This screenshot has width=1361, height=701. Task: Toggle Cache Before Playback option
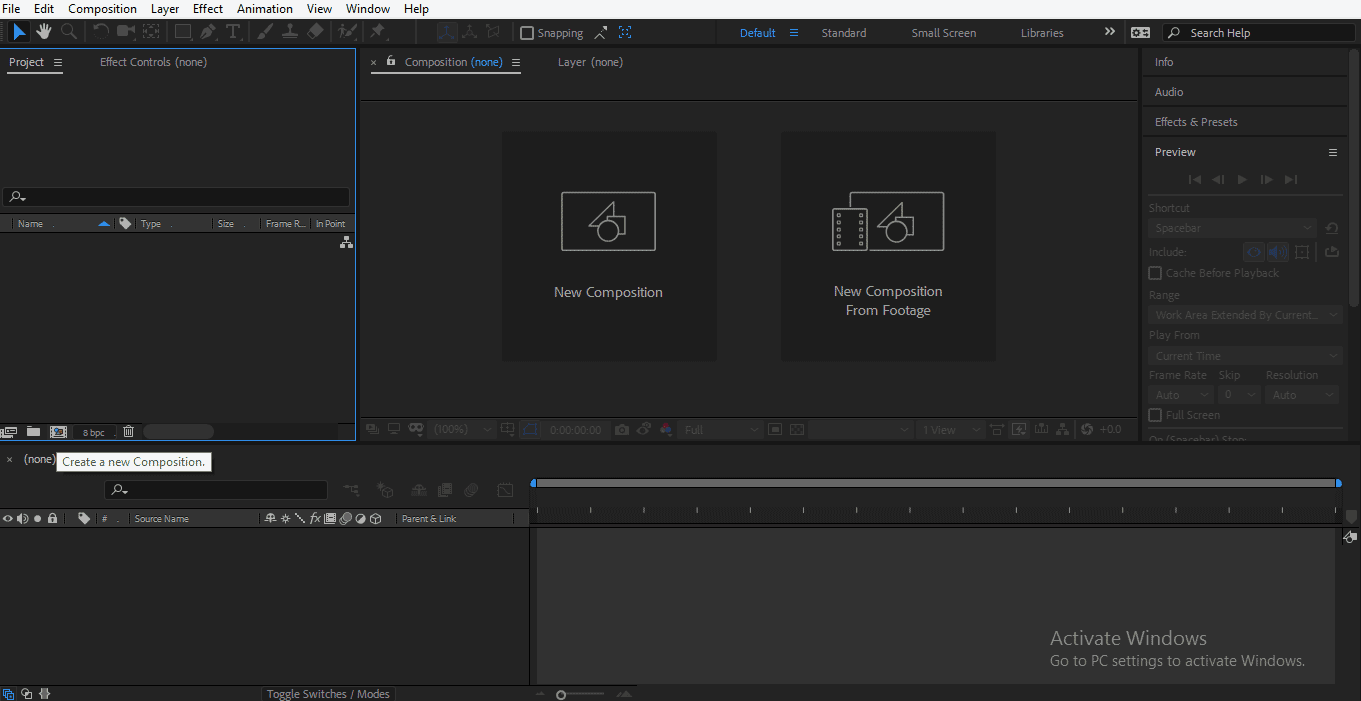pyautogui.click(x=1155, y=272)
